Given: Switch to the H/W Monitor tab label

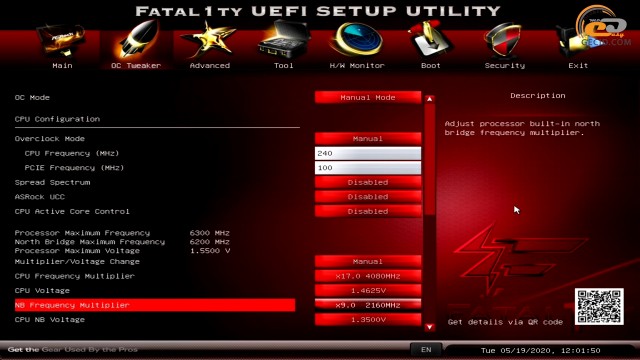Looking at the screenshot, I should pyautogui.click(x=357, y=66).
